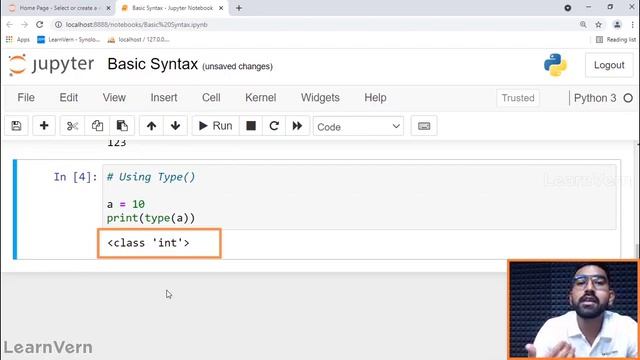This screenshot has height=360, width=640.
Task: Copy selected cells icon
Action: pyautogui.click(x=97, y=126)
